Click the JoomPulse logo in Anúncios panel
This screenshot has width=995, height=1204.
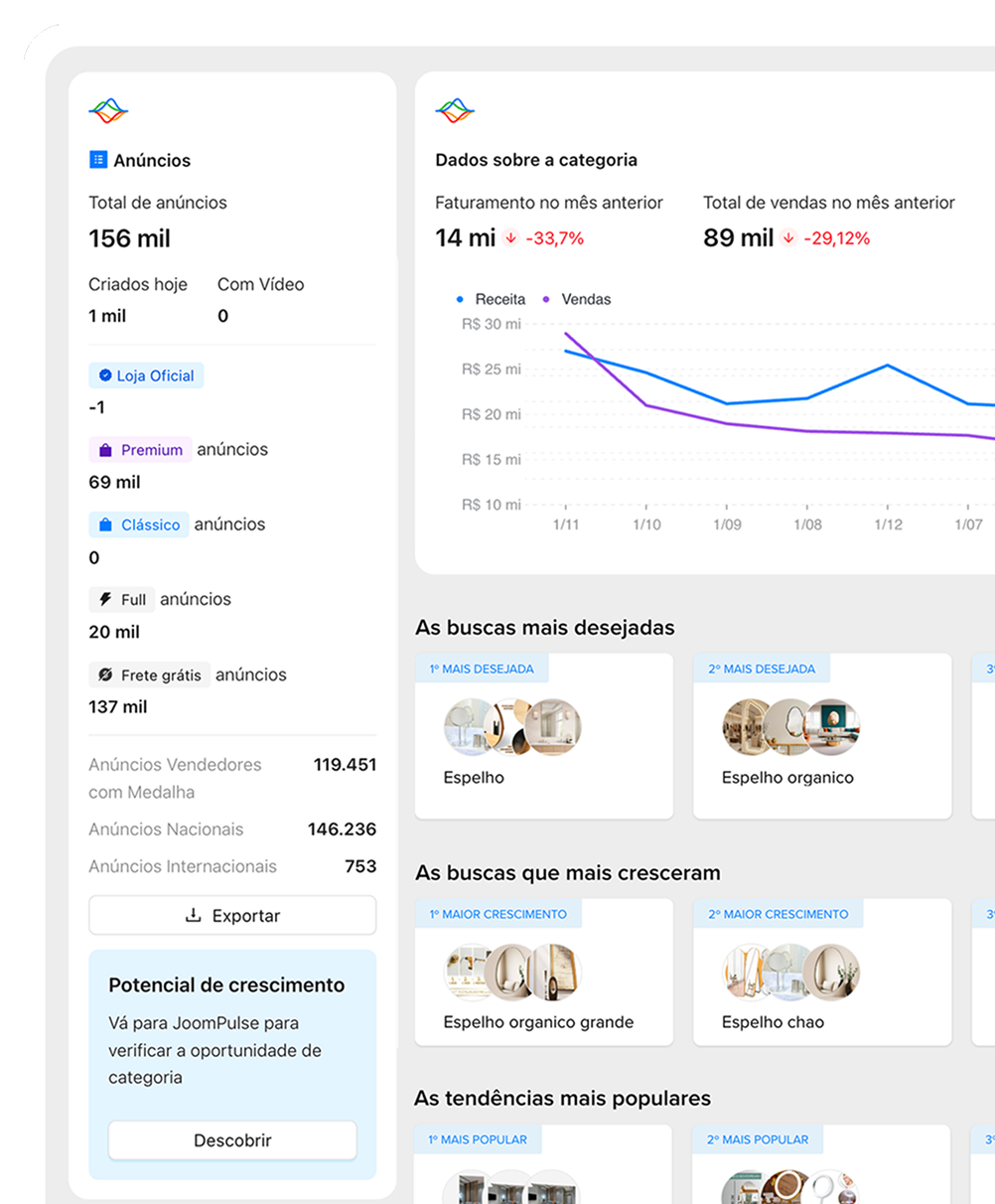coord(108,110)
